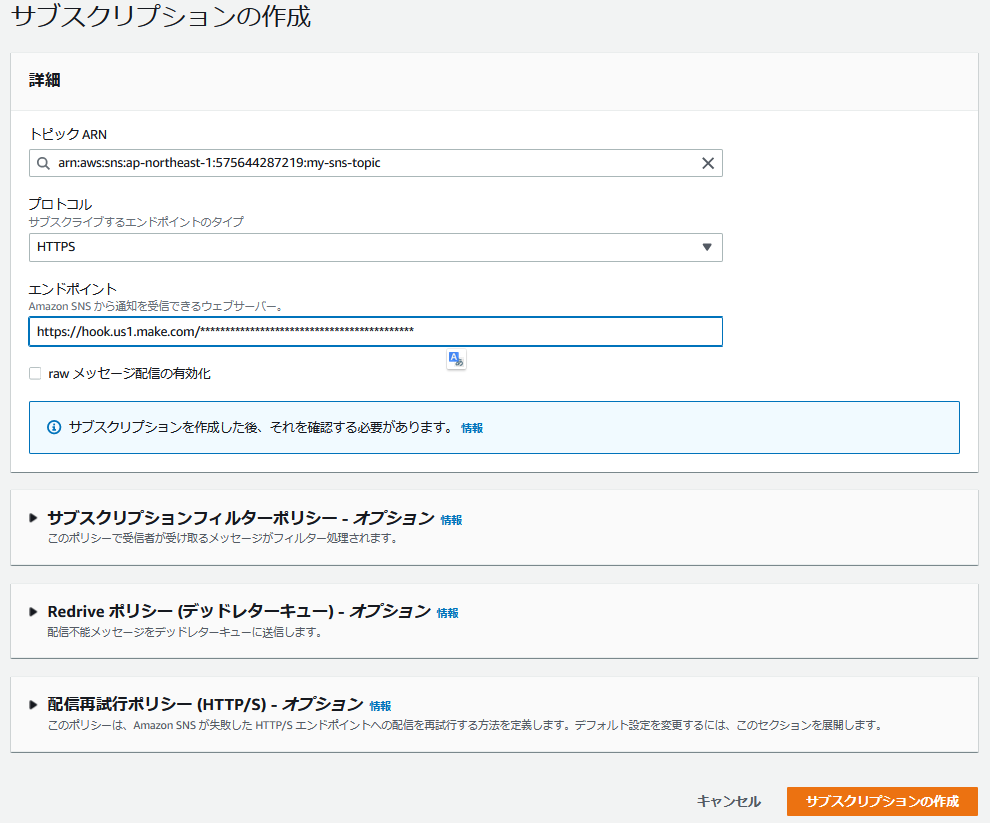Expand 配信再試行ポリシー (HTTP/S) section
Viewport: 990px width, 823px height.
pyautogui.click(x=33, y=704)
